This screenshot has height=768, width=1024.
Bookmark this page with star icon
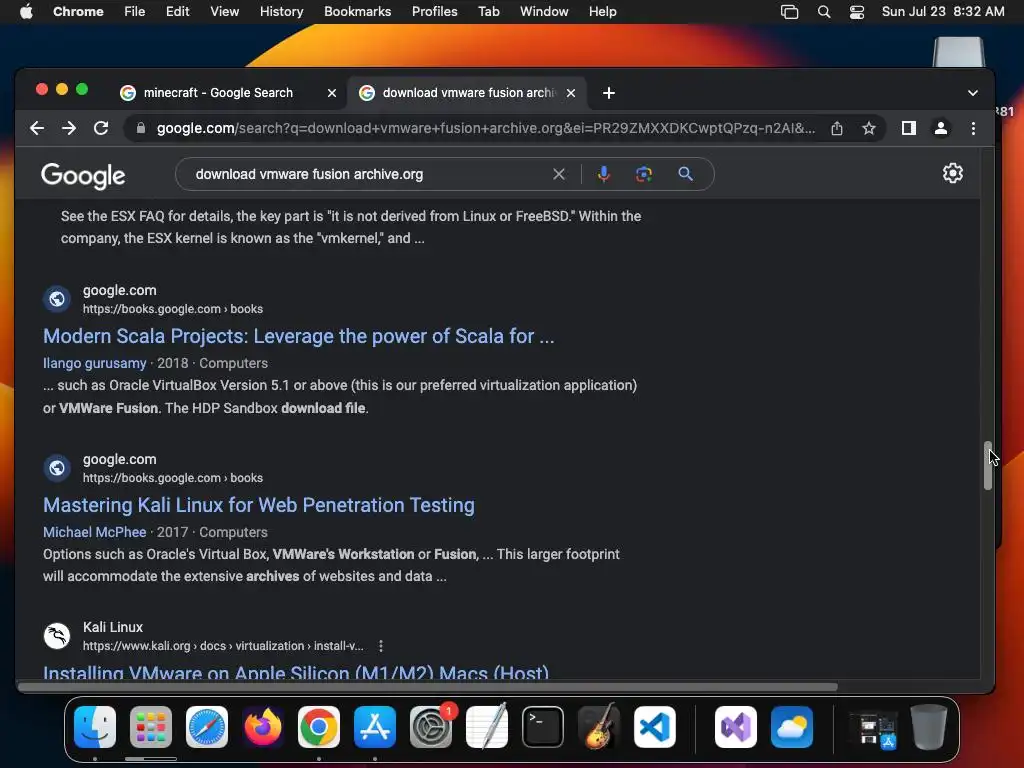click(x=869, y=128)
